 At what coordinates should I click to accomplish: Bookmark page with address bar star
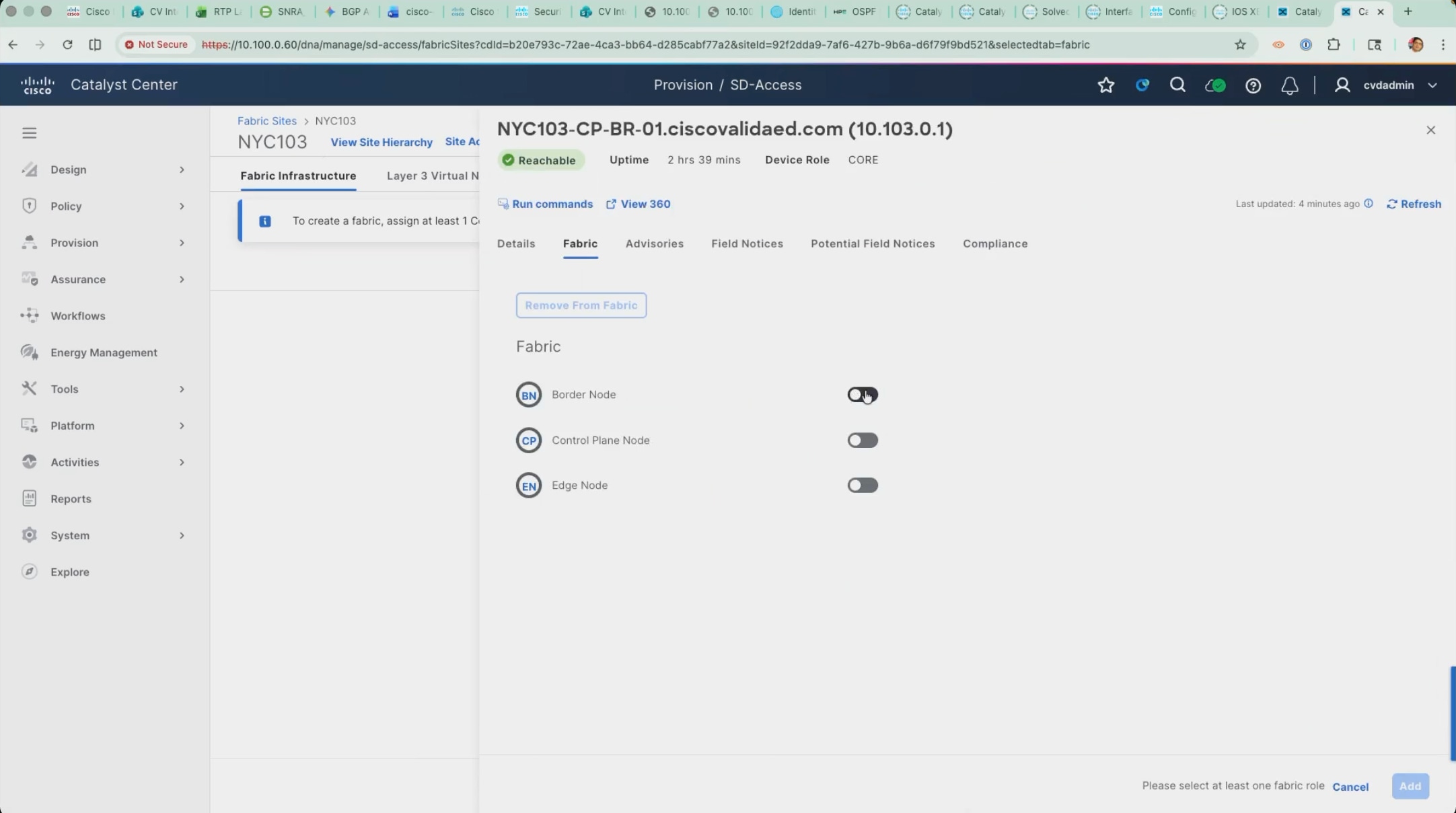tap(1241, 44)
